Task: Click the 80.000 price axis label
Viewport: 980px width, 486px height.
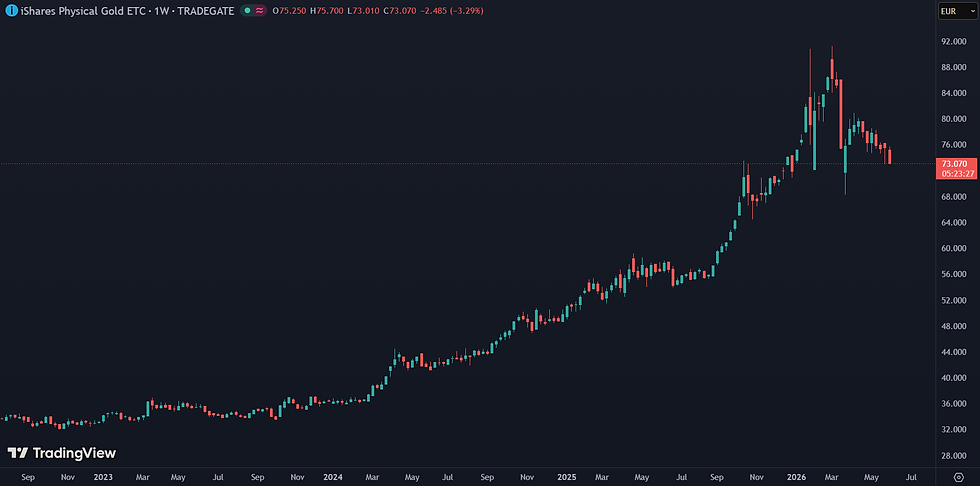Action: tap(954, 119)
